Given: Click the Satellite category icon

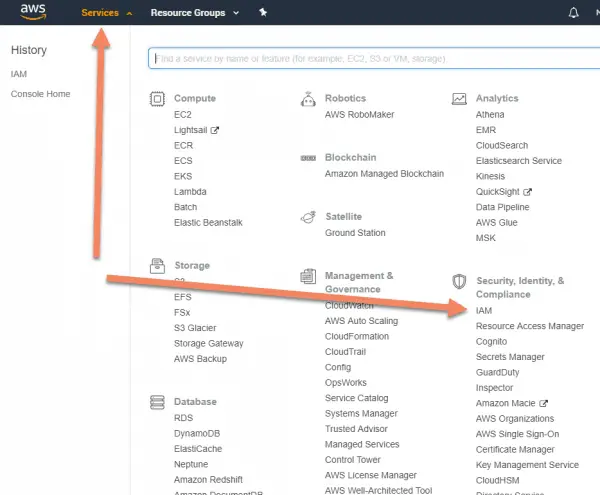Looking at the screenshot, I should click(308, 217).
